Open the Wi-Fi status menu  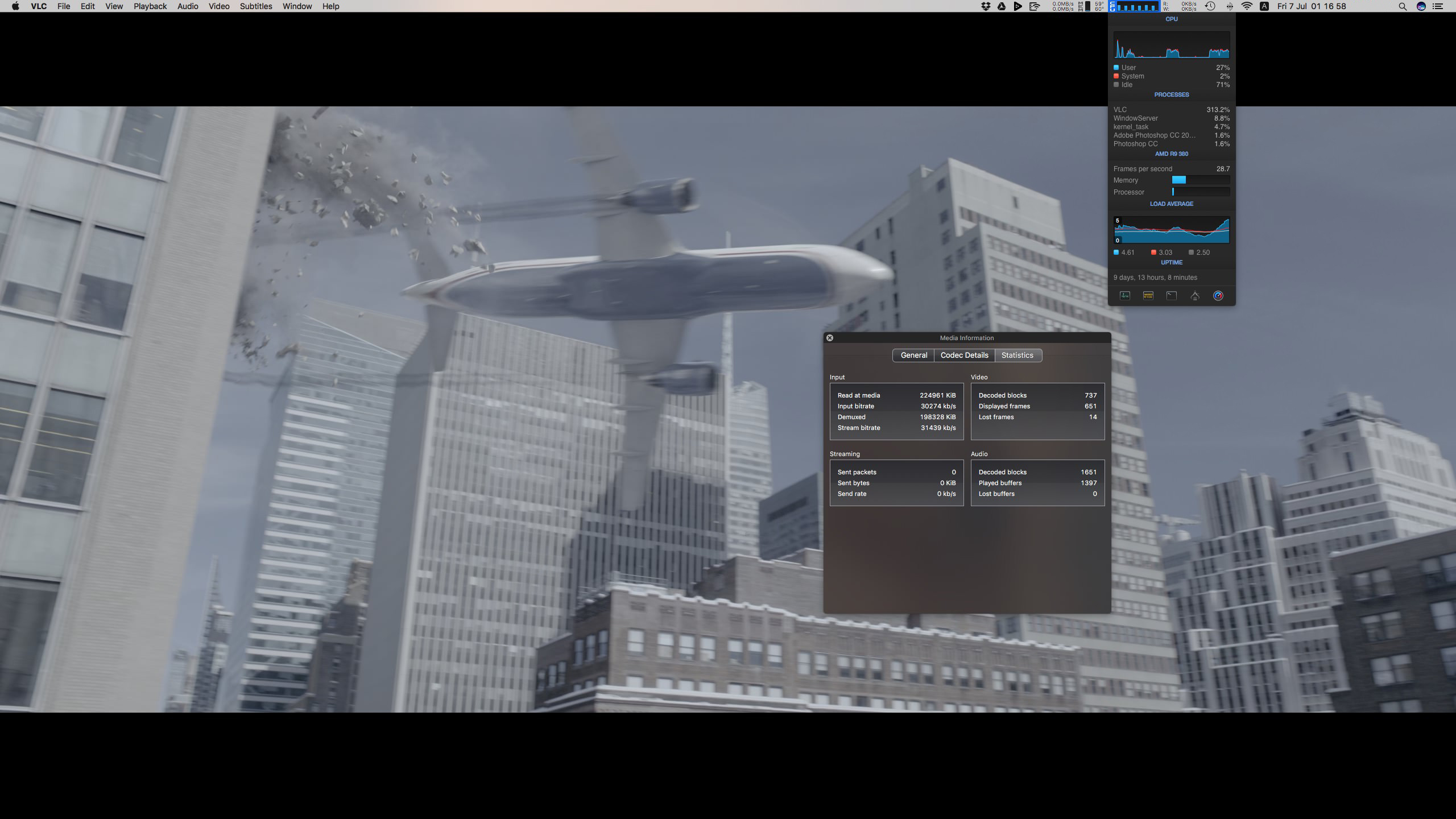pyautogui.click(x=1247, y=6)
